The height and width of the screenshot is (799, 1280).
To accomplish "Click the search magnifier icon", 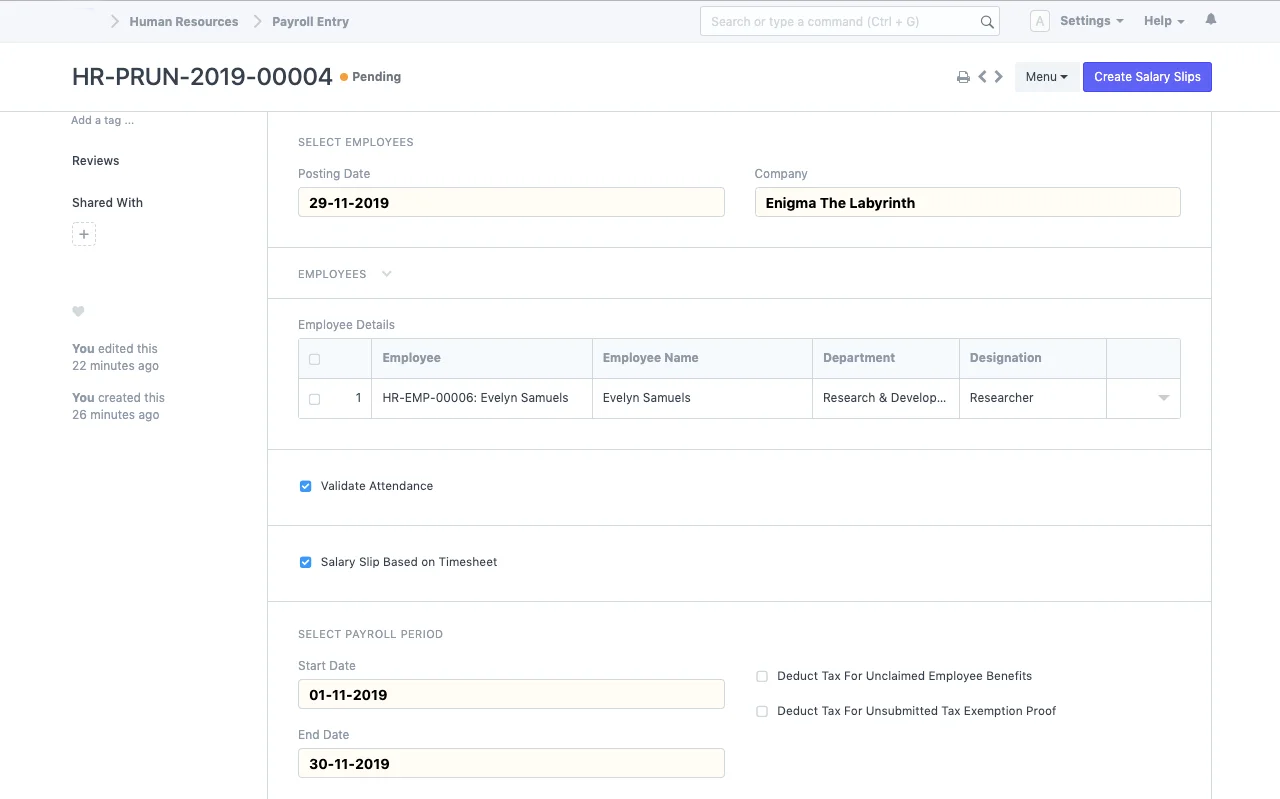I will (986, 21).
